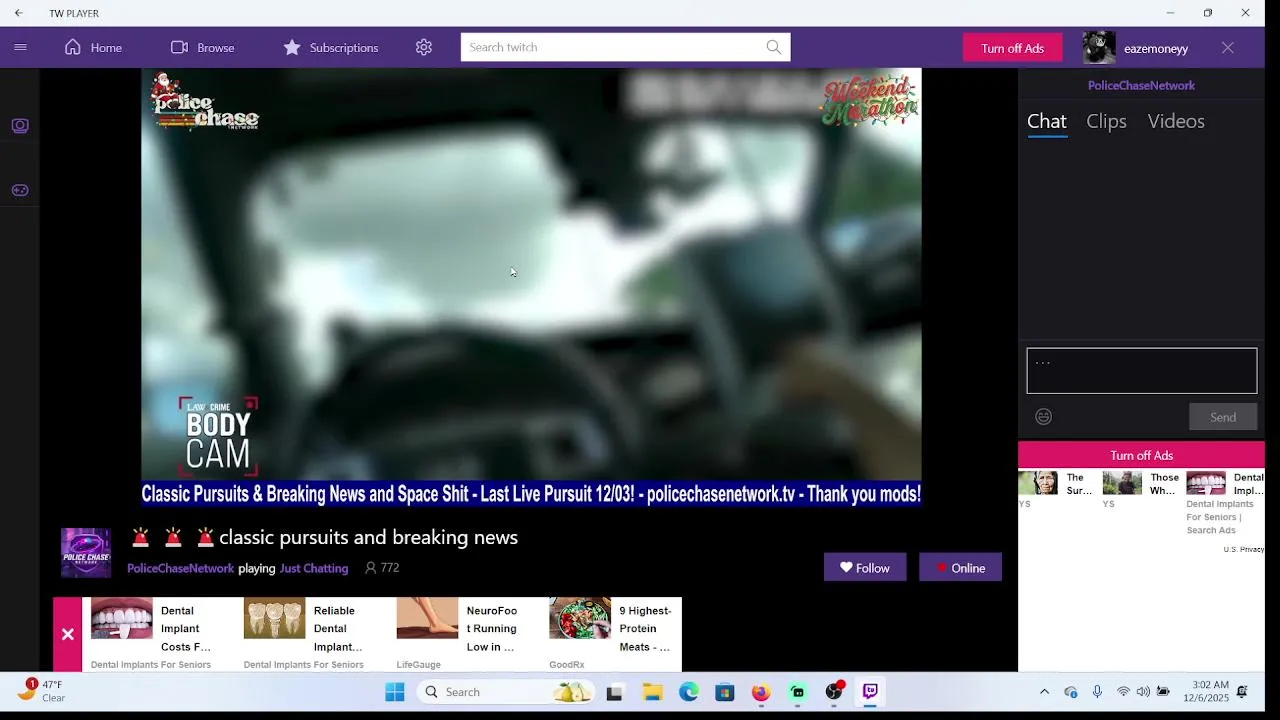Open the black Task View icon in taskbar
The height and width of the screenshot is (720, 1280).
click(615, 692)
